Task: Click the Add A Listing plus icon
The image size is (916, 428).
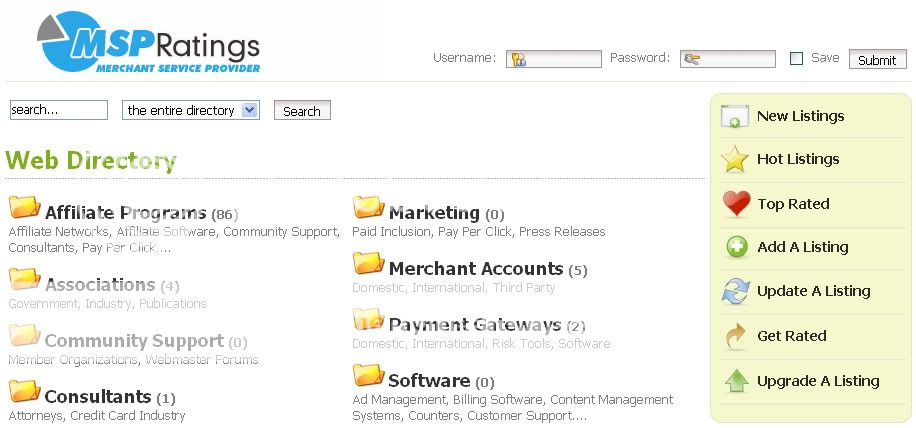Action: pos(736,247)
